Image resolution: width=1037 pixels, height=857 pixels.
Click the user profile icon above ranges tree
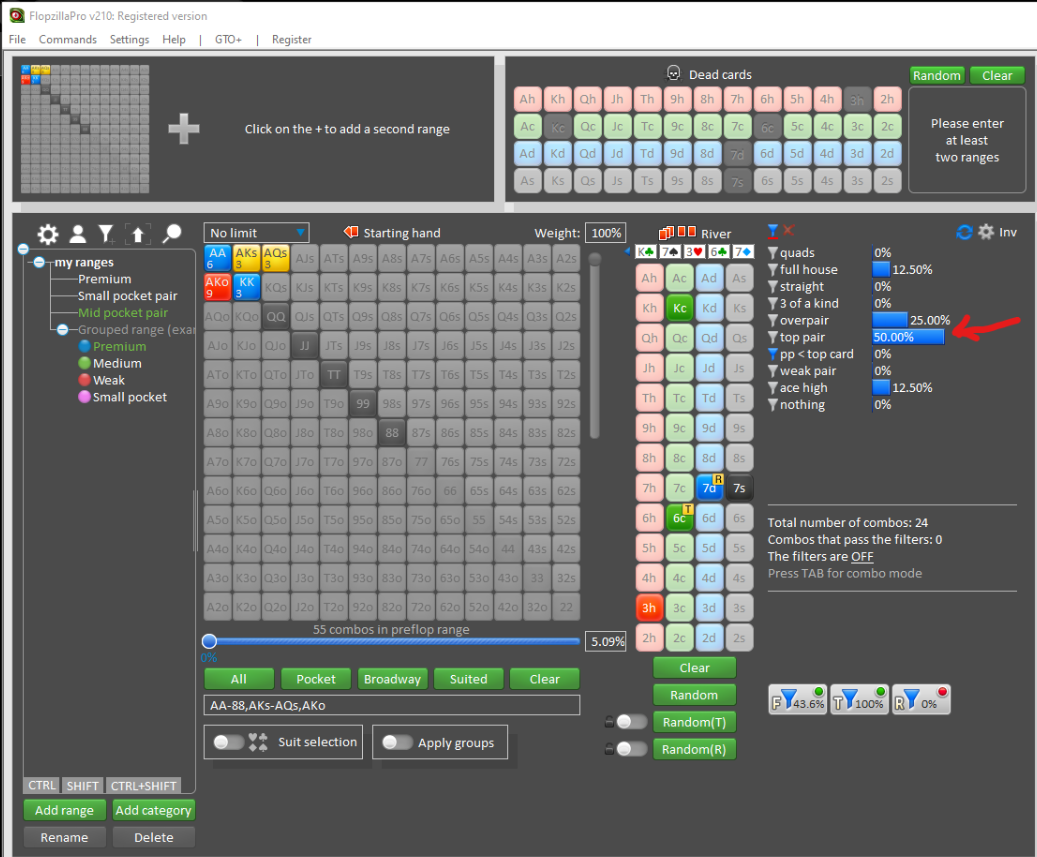pyautogui.click(x=78, y=233)
